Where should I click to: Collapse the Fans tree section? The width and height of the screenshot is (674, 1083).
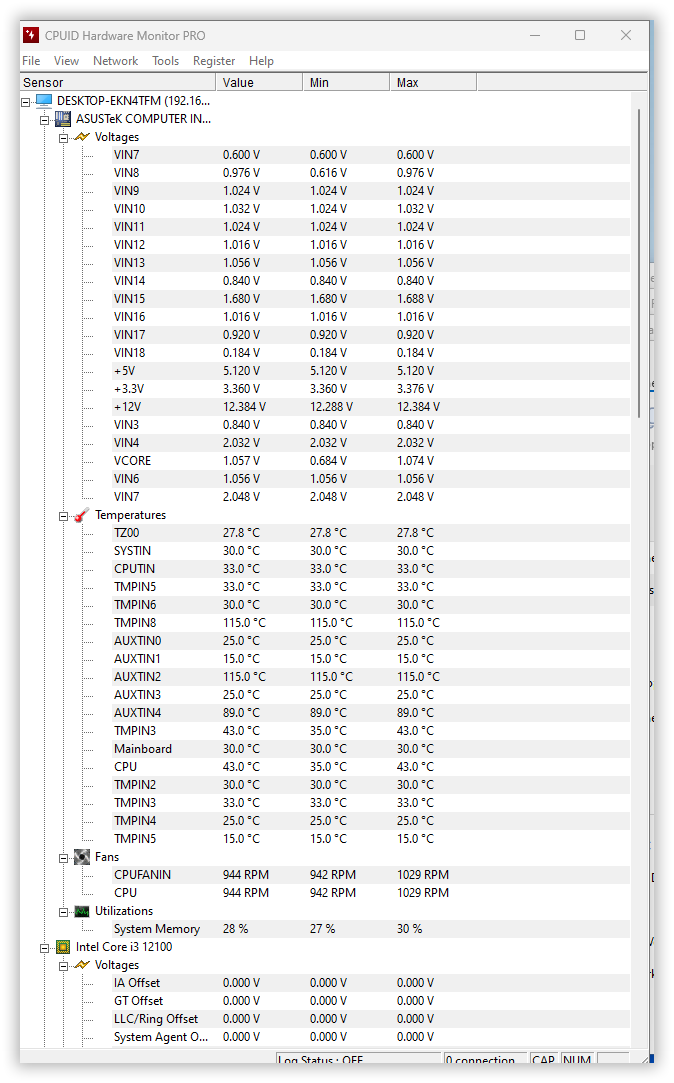click(63, 858)
